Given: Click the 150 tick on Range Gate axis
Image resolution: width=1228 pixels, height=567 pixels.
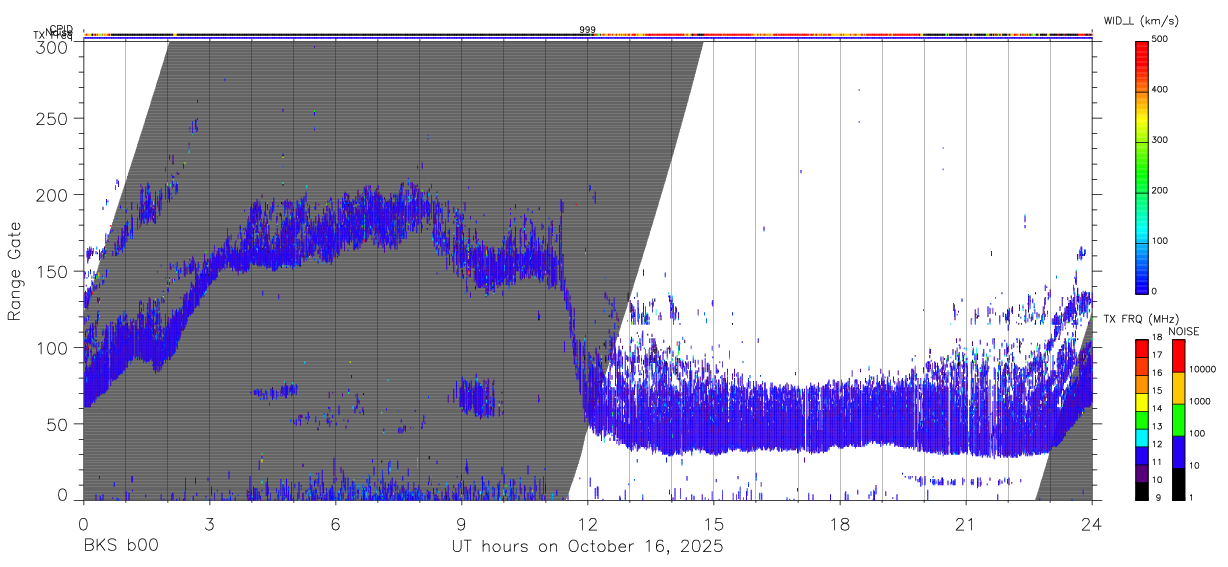Looking at the screenshot, I should (x=54, y=271).
